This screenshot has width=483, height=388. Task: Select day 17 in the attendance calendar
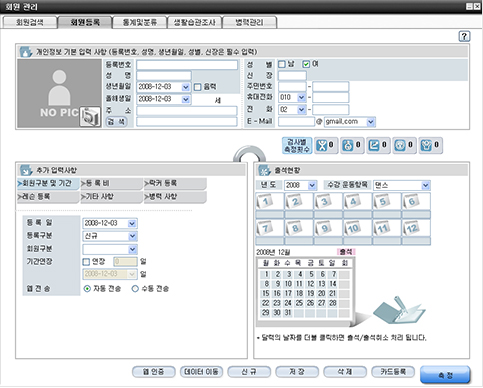point(288,294)
